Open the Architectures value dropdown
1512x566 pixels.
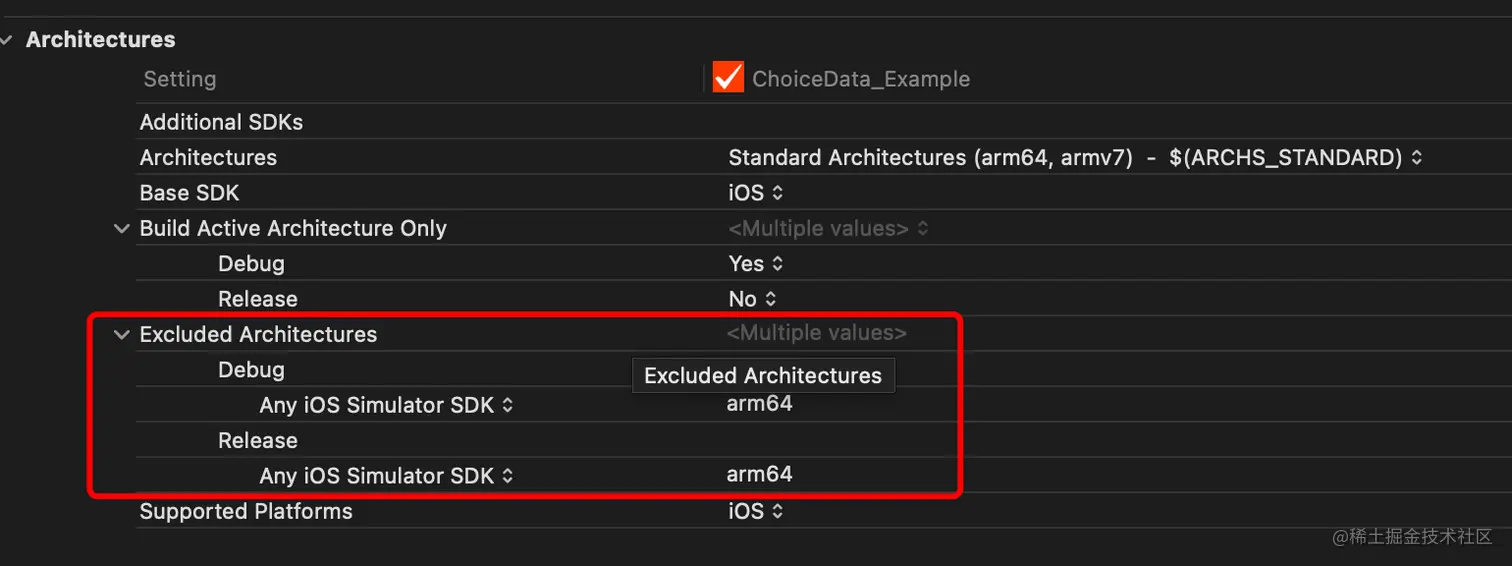(x=1075, y=157)
